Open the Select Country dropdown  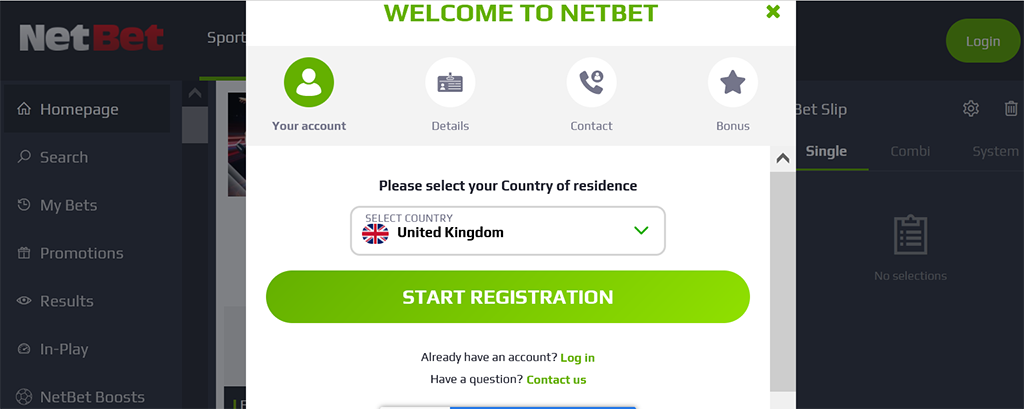(507, 231)
